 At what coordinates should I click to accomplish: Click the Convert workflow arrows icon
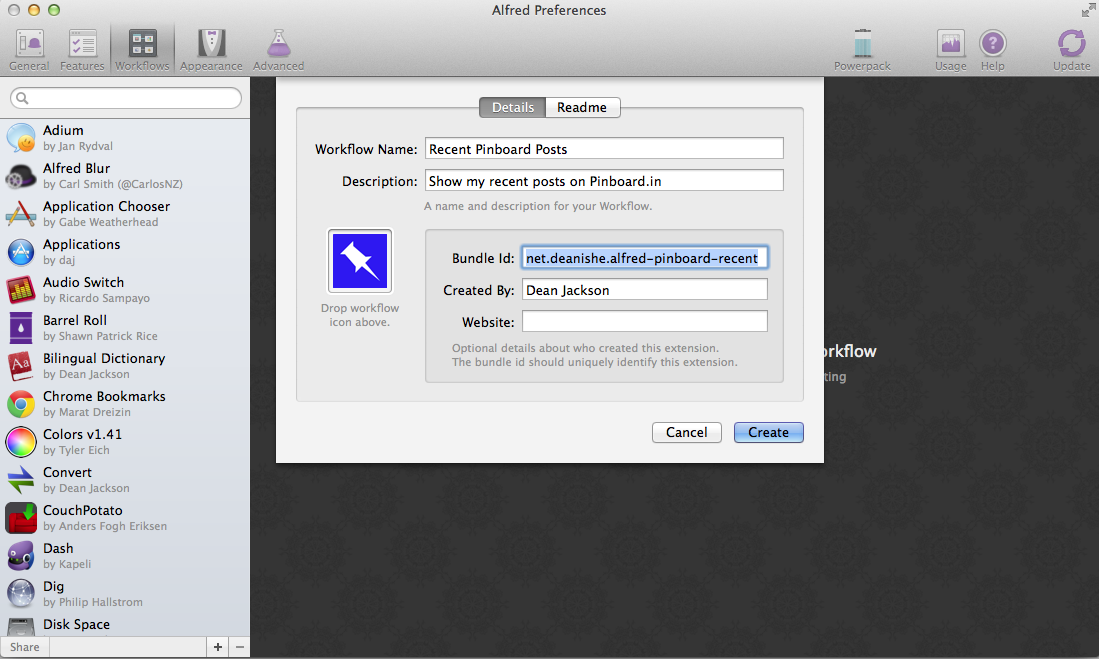point(21,480)
